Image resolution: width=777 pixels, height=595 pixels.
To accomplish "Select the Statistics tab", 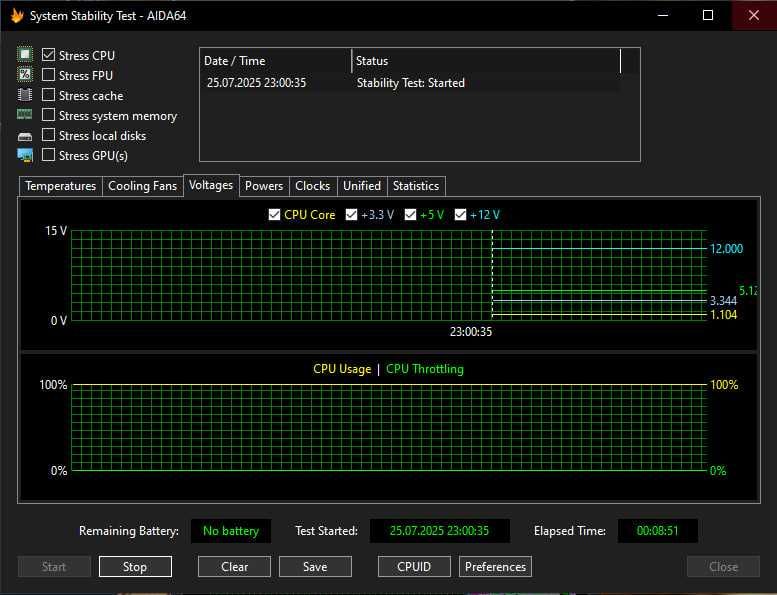I will click(415, 186).
